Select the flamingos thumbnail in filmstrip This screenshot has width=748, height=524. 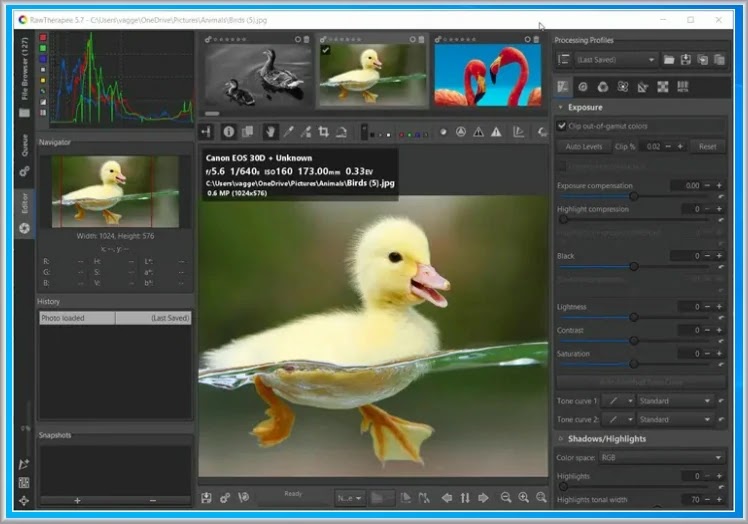(488, 75)
